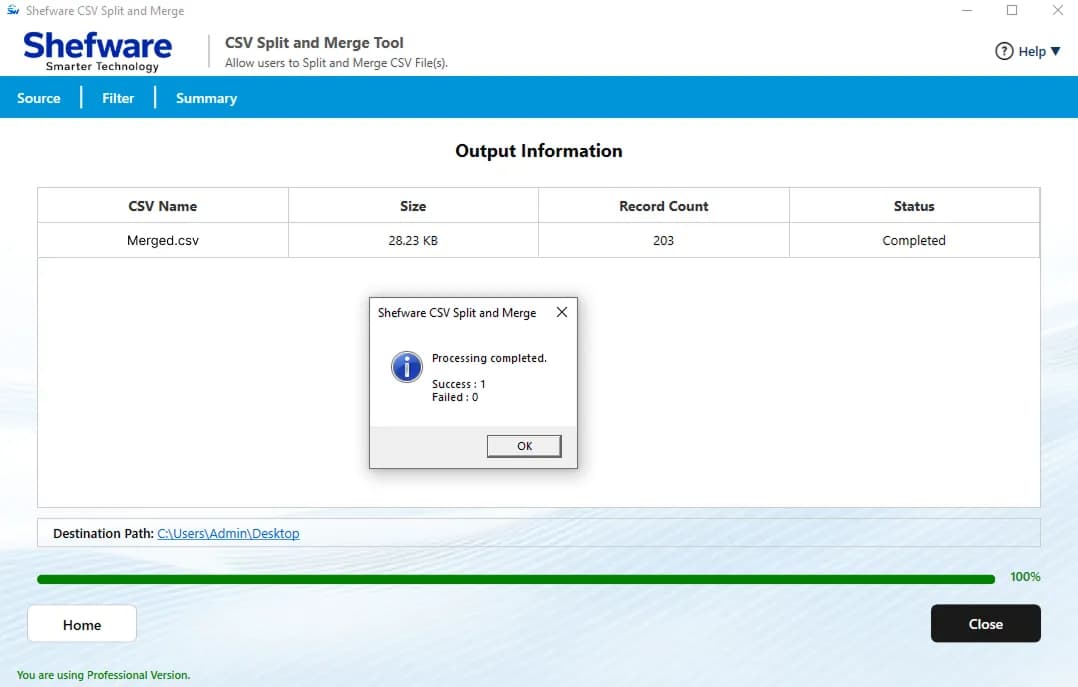Switch to the Source tab

coord(38,98)
